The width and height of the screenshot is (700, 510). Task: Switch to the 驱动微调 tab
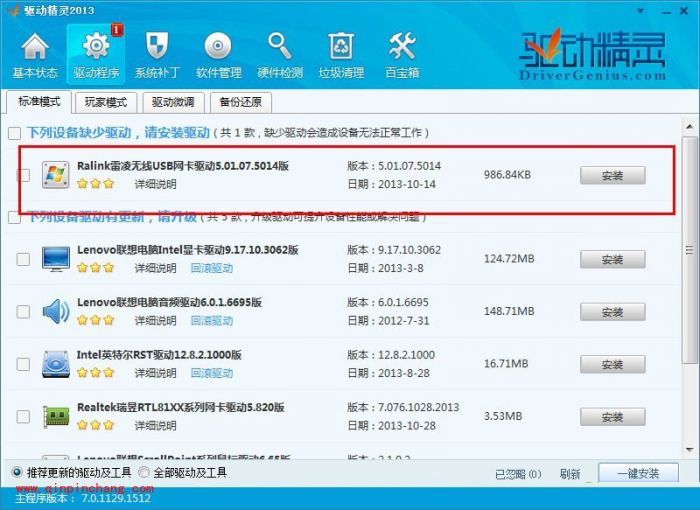coord(173,102)
